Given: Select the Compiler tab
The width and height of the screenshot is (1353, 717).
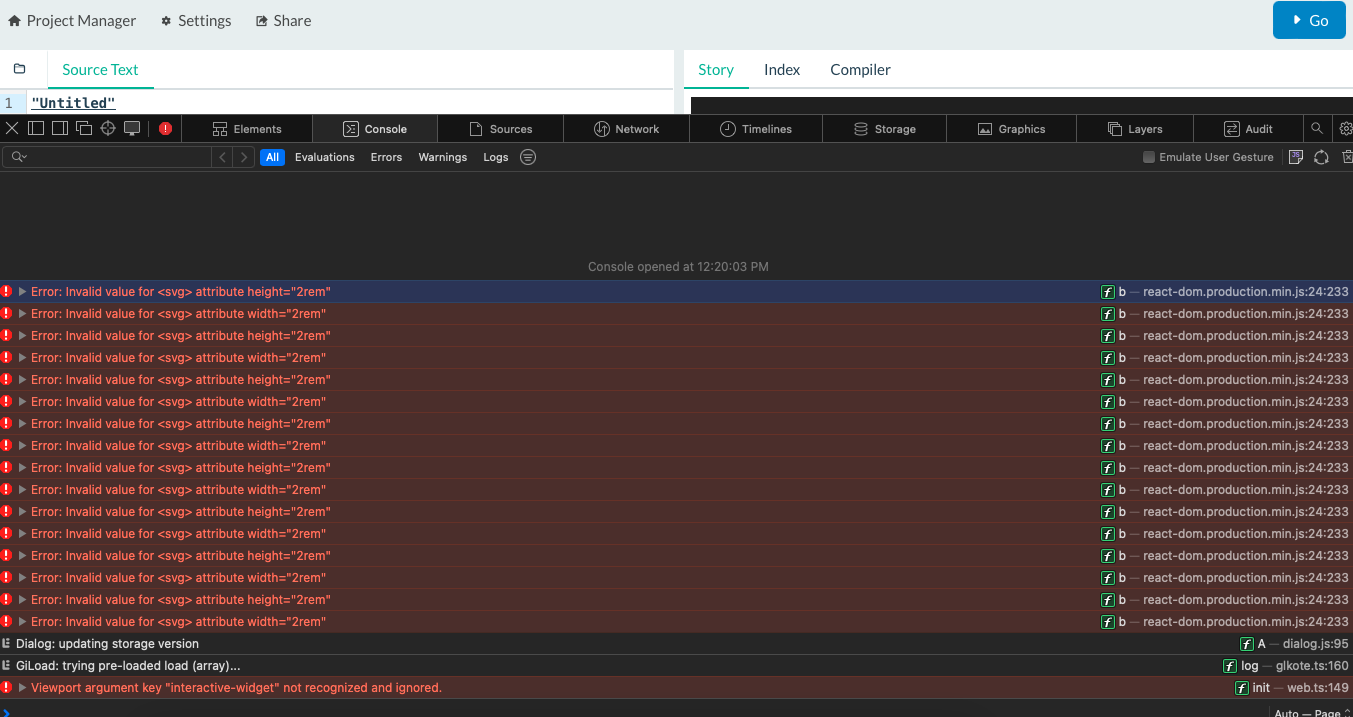Looking at the screenshot, I should pos(860,70).
